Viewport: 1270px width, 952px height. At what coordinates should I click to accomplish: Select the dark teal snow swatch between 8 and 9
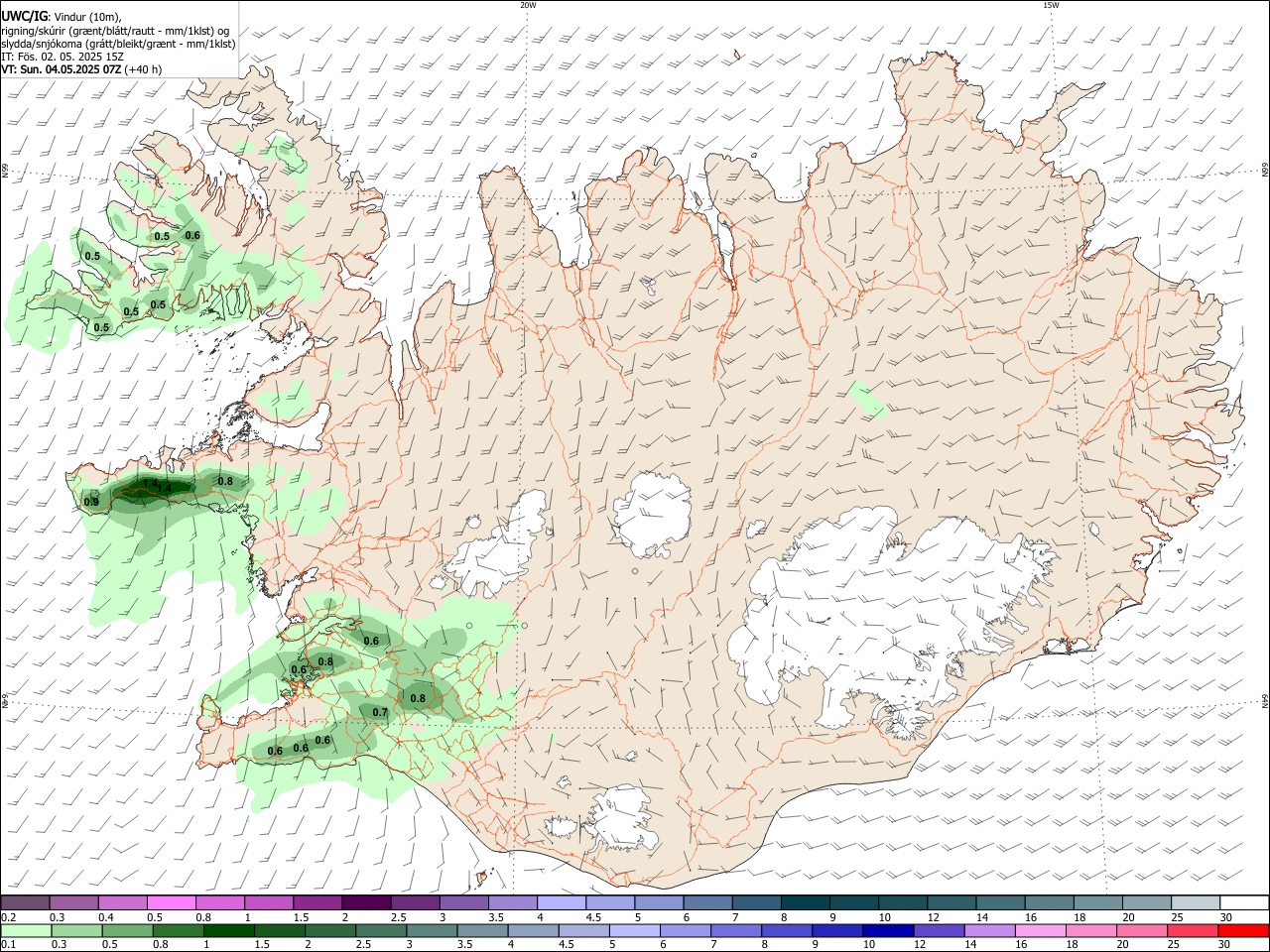coord(805,902)
